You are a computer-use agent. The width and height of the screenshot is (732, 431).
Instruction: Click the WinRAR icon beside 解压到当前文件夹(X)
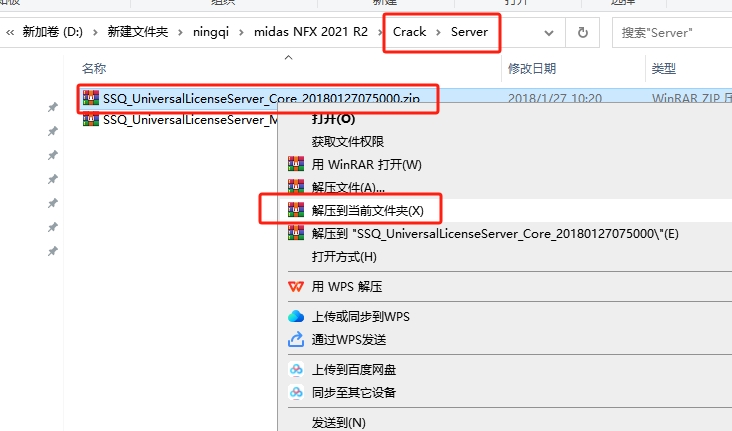pyautogui.click(x=296, y=210)
